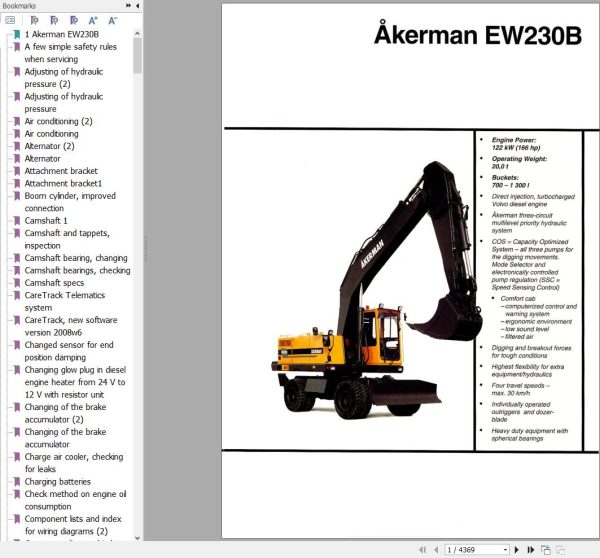Click bookmark icon beside '1 Akerman EW230B'

point(17,34)
